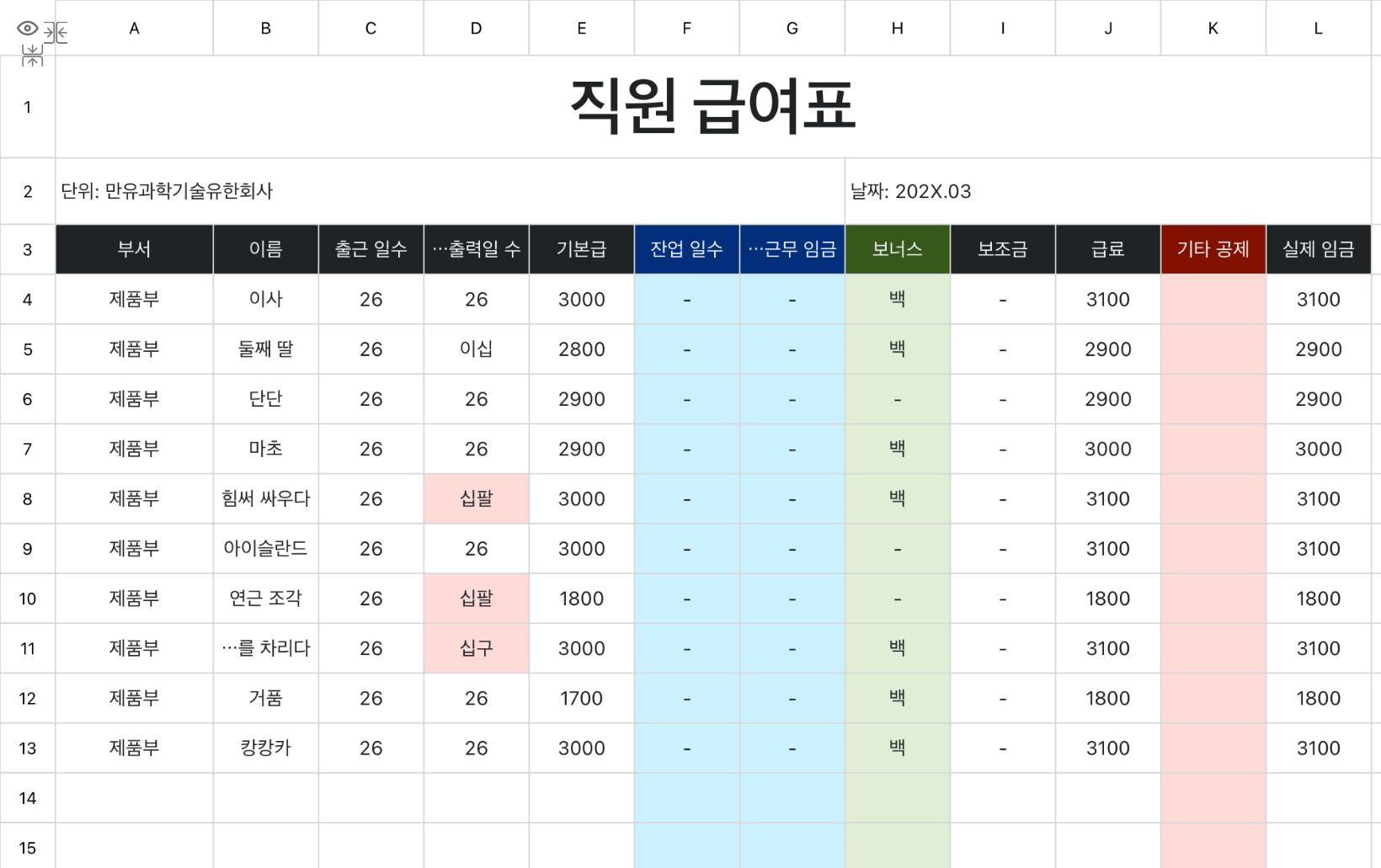Click the pink 십팔 cell in row 8
Viewport: 1381px width, 868px height.
tap(476, 498)
